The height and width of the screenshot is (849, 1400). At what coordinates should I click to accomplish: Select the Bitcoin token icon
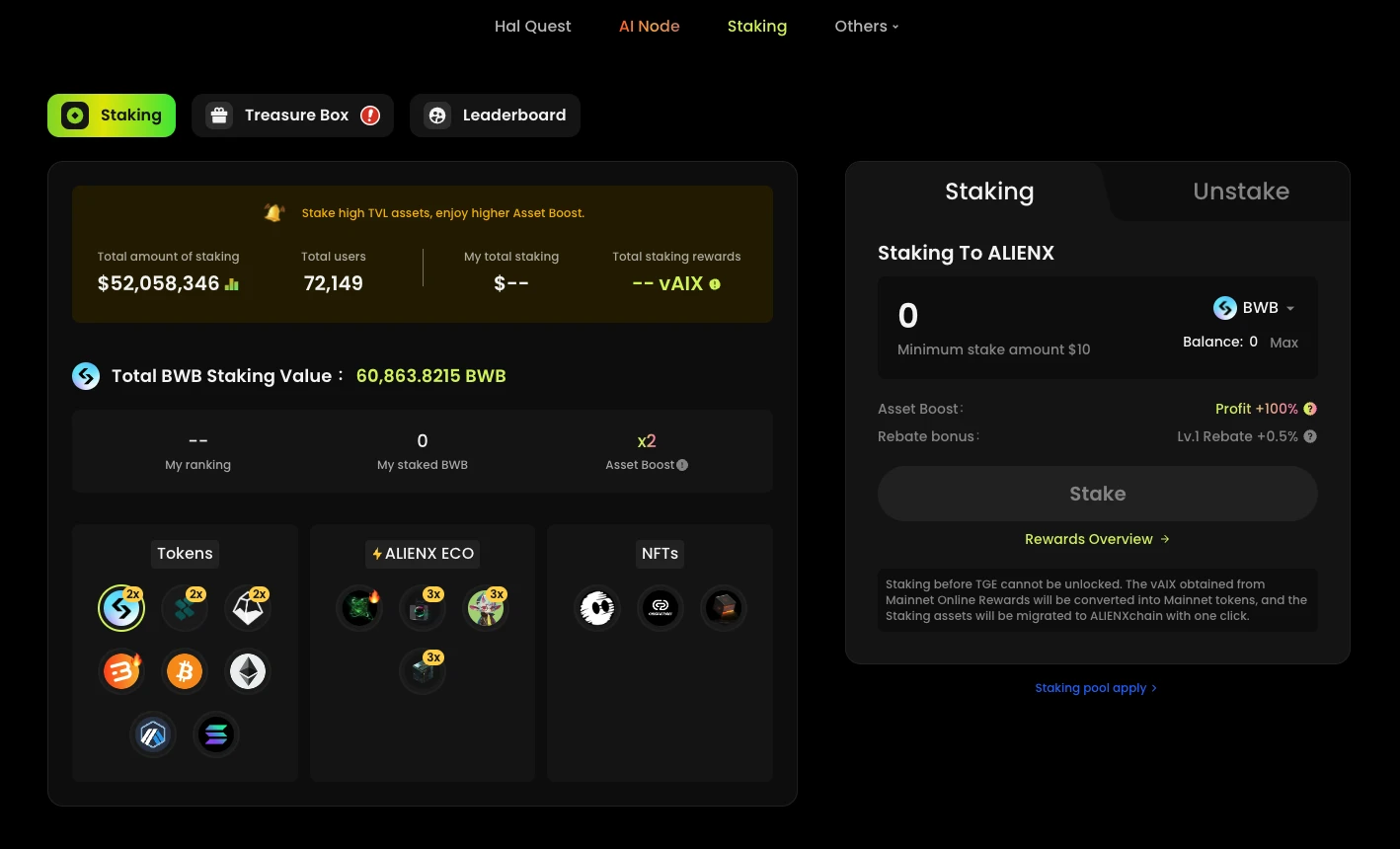tap(185, 671)
